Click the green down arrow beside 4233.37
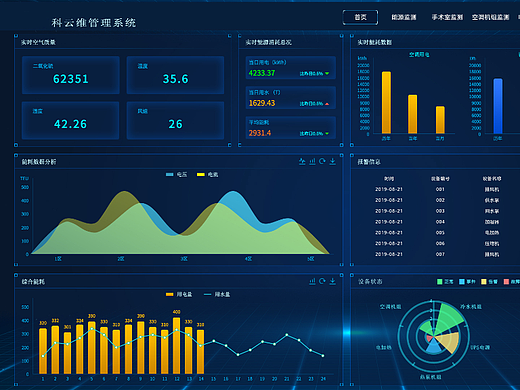Screen dimensions: 520x390 pyautogui.click(x=327, y=73)
